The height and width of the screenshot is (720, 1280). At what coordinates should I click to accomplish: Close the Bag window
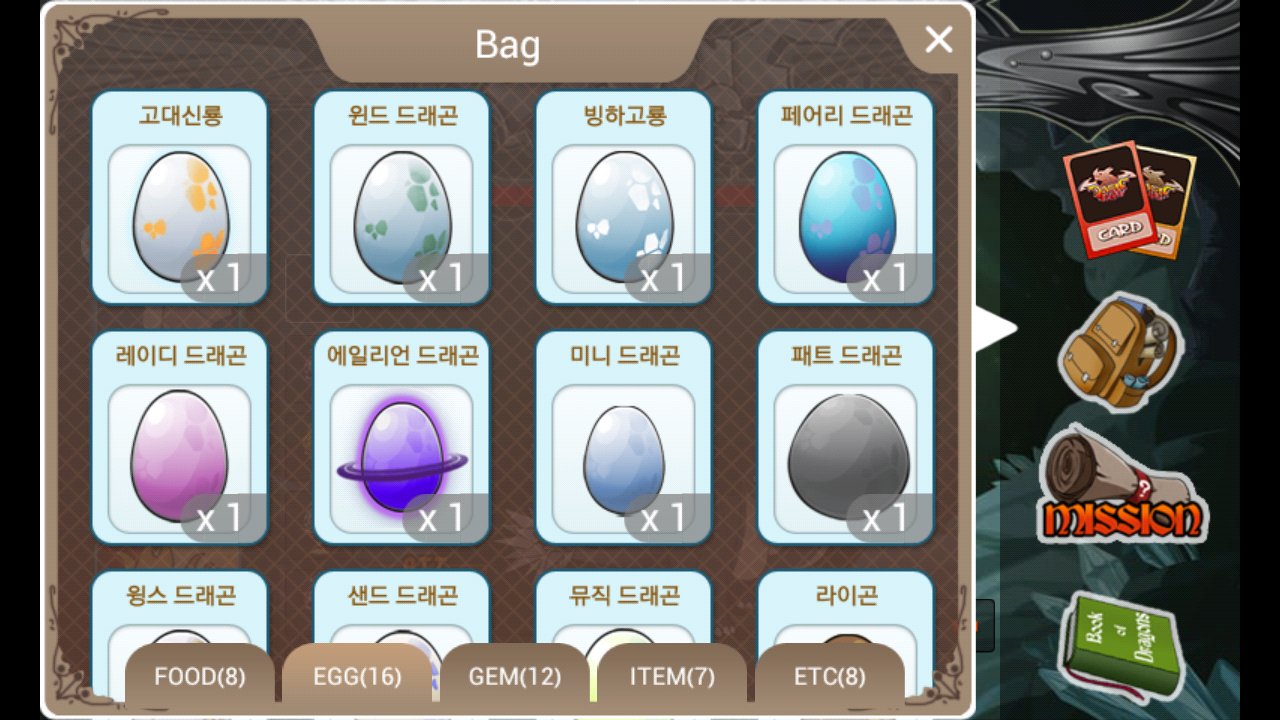939,40
